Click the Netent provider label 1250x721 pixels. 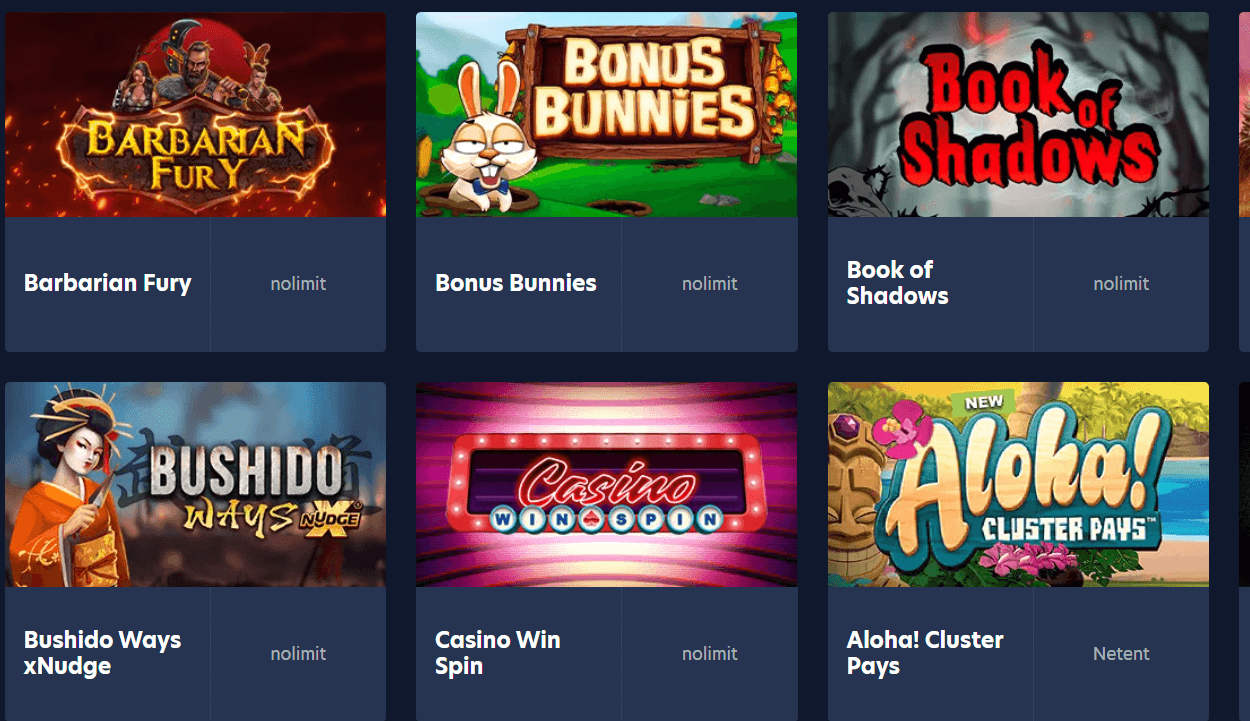[x=1121, y=654]
